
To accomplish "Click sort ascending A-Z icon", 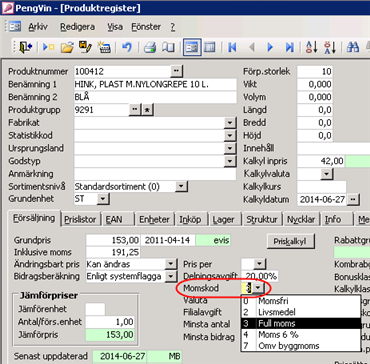I will click(x=311, y=48).
